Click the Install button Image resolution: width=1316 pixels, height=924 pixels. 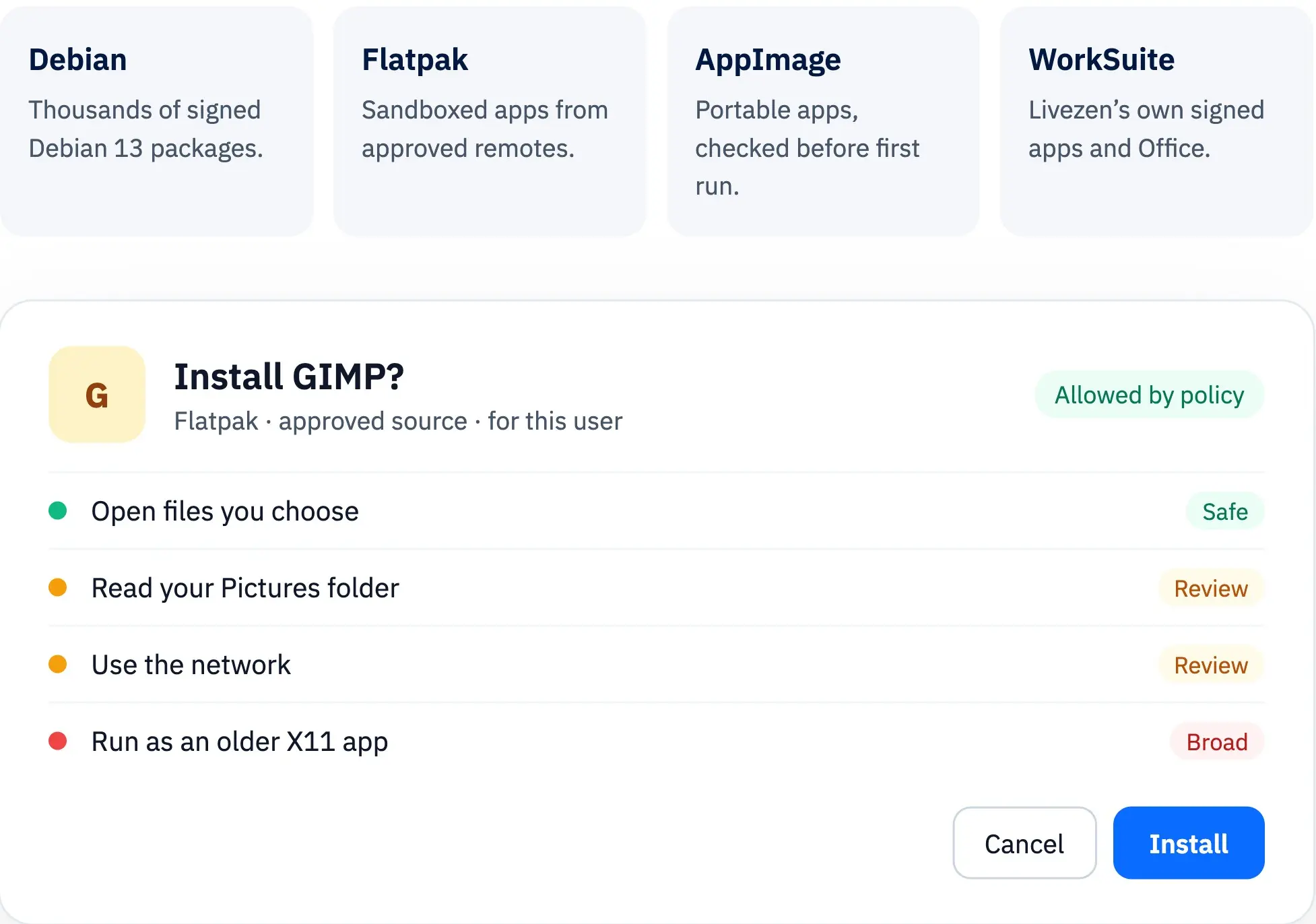point(1189,843)
